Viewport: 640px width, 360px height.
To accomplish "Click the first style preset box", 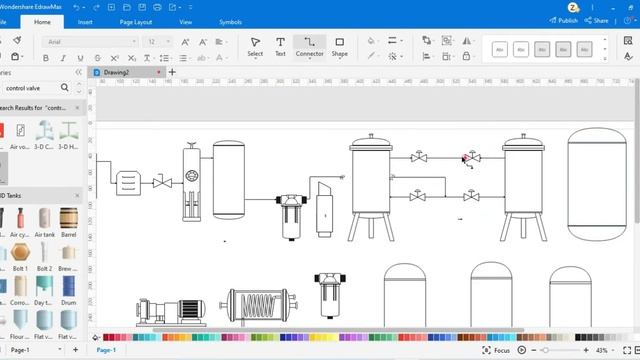I will 500,49.
